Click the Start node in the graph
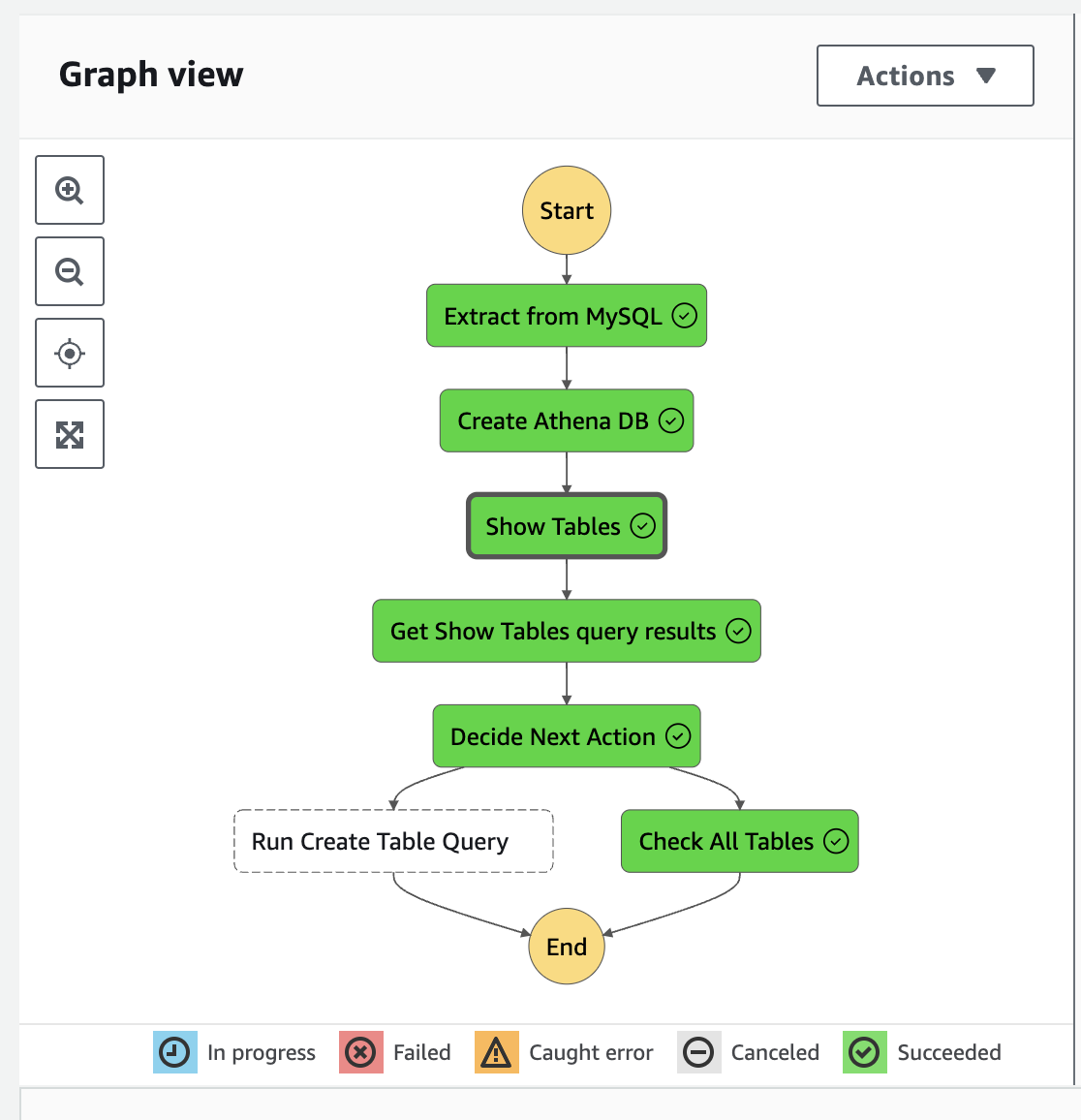The height and width of the screenshot is (1120, 1081). click(x=566, y=210)
